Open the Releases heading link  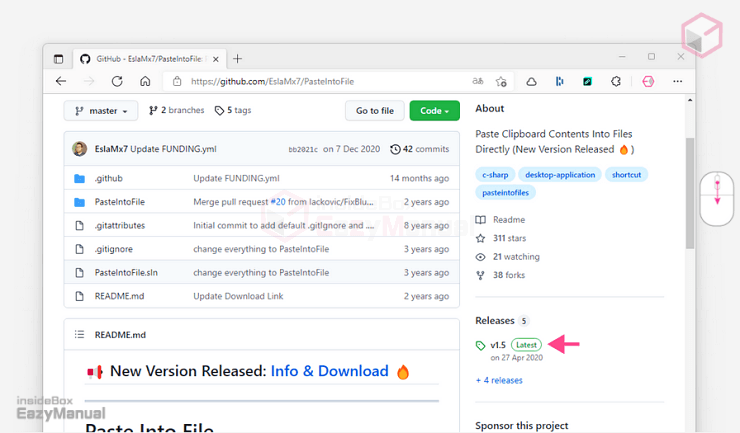click(x=495, y=321)
